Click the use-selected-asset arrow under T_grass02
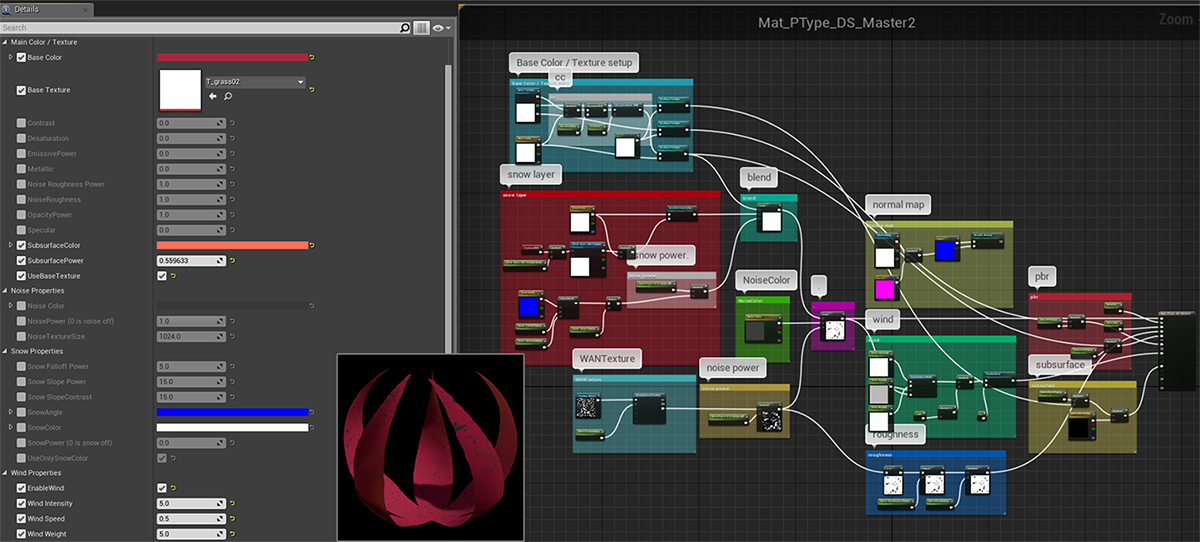1200x542 pixels. tap(212, 97)
